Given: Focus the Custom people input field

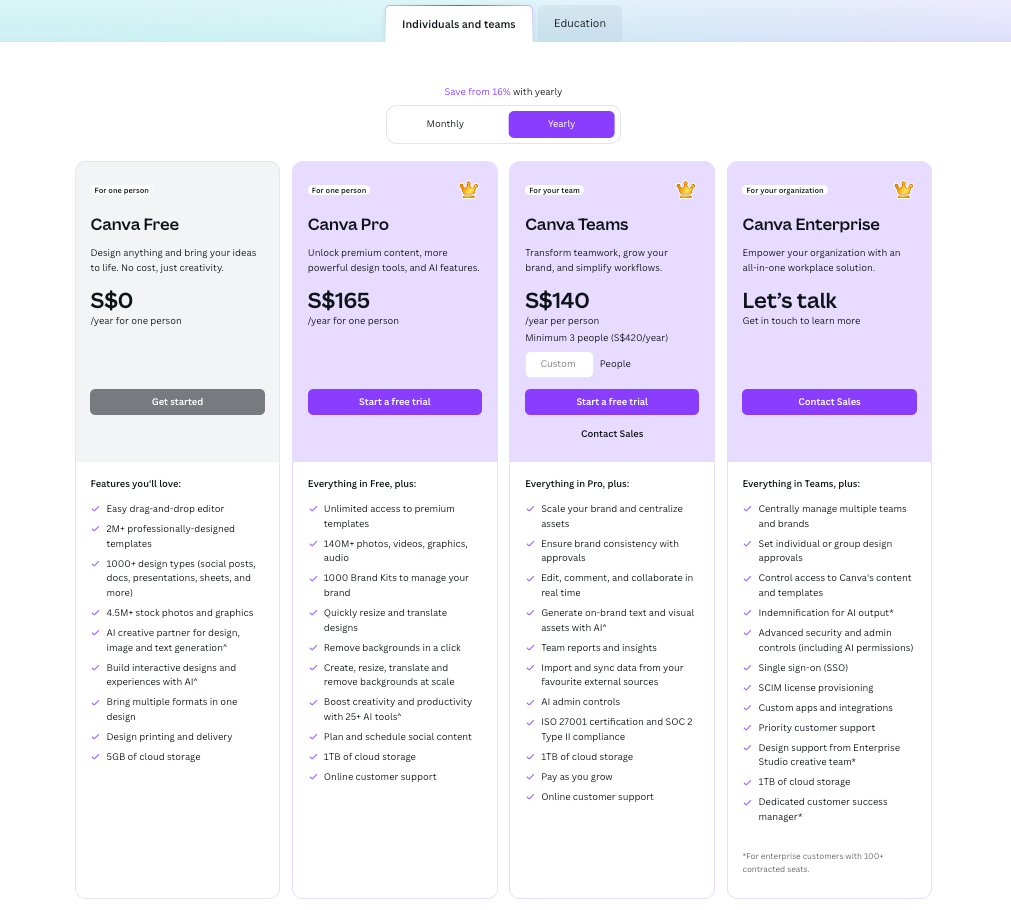Looking at the screenshot, I should [558, 364].
